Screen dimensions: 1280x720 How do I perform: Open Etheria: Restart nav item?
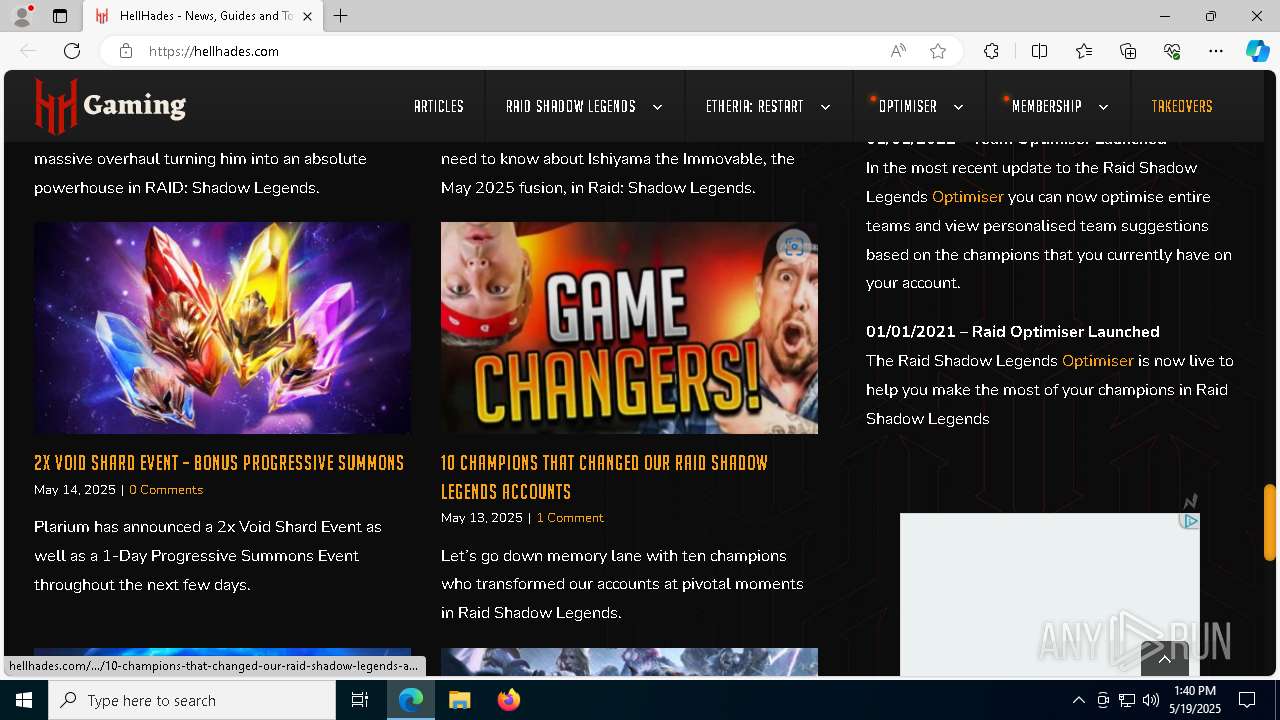click(754, 106)
